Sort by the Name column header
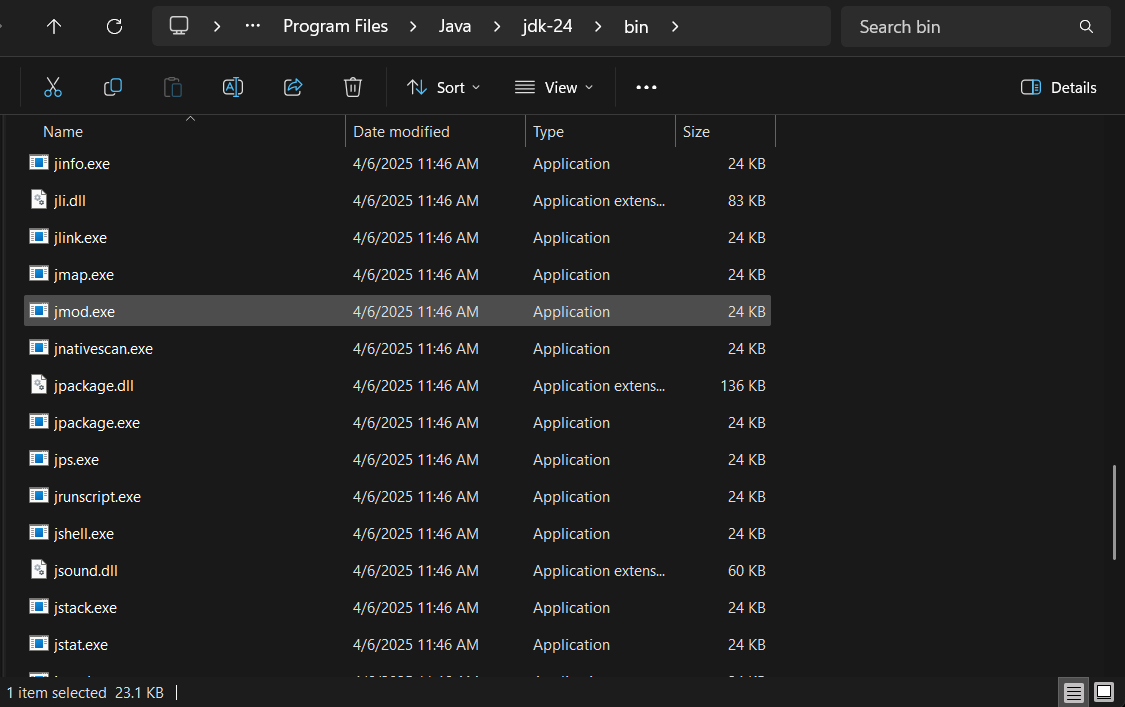This screenshot has height=707, width=1125. coord(62,132)
